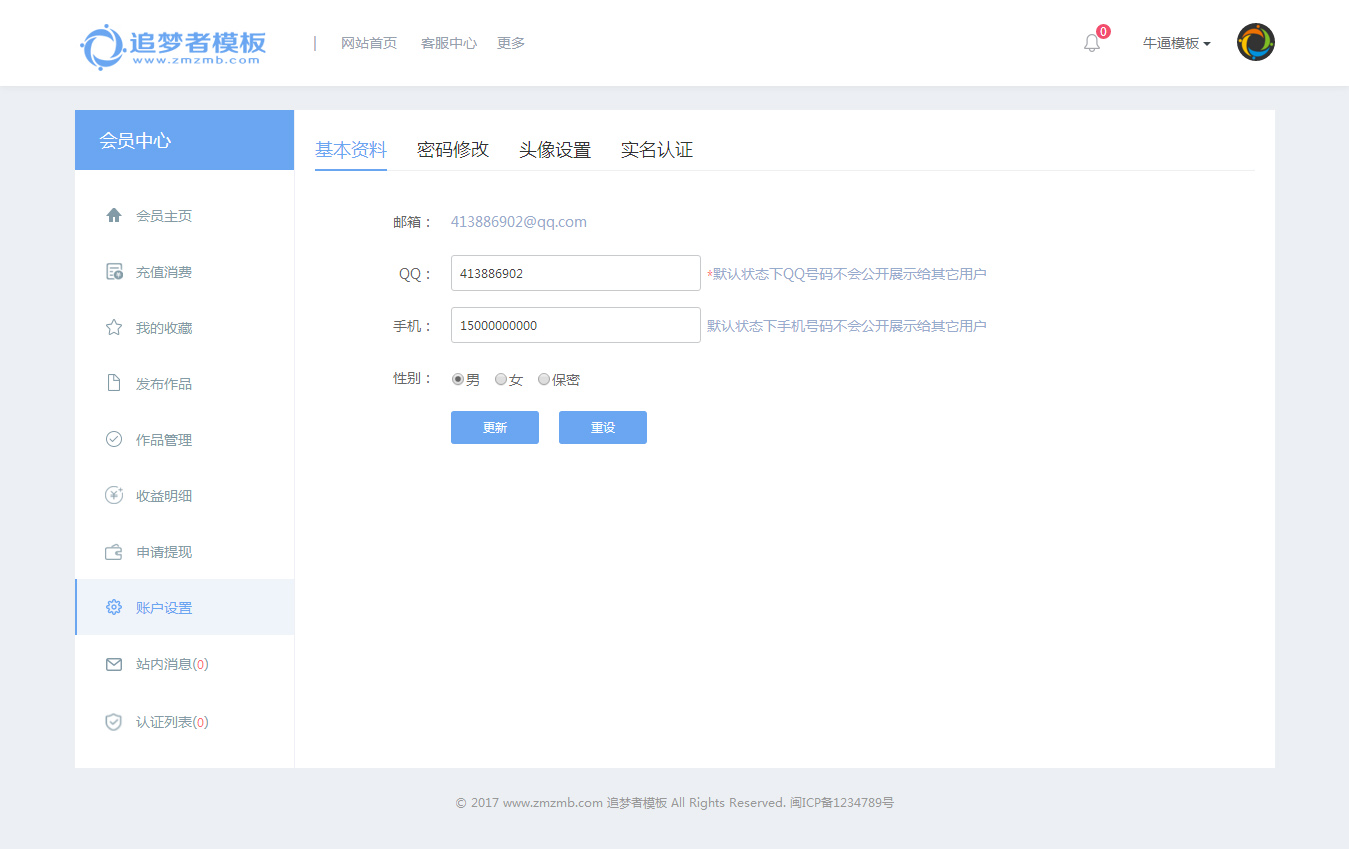
Task: Switch to the 密码修改 tab
Action: point(453,150)
